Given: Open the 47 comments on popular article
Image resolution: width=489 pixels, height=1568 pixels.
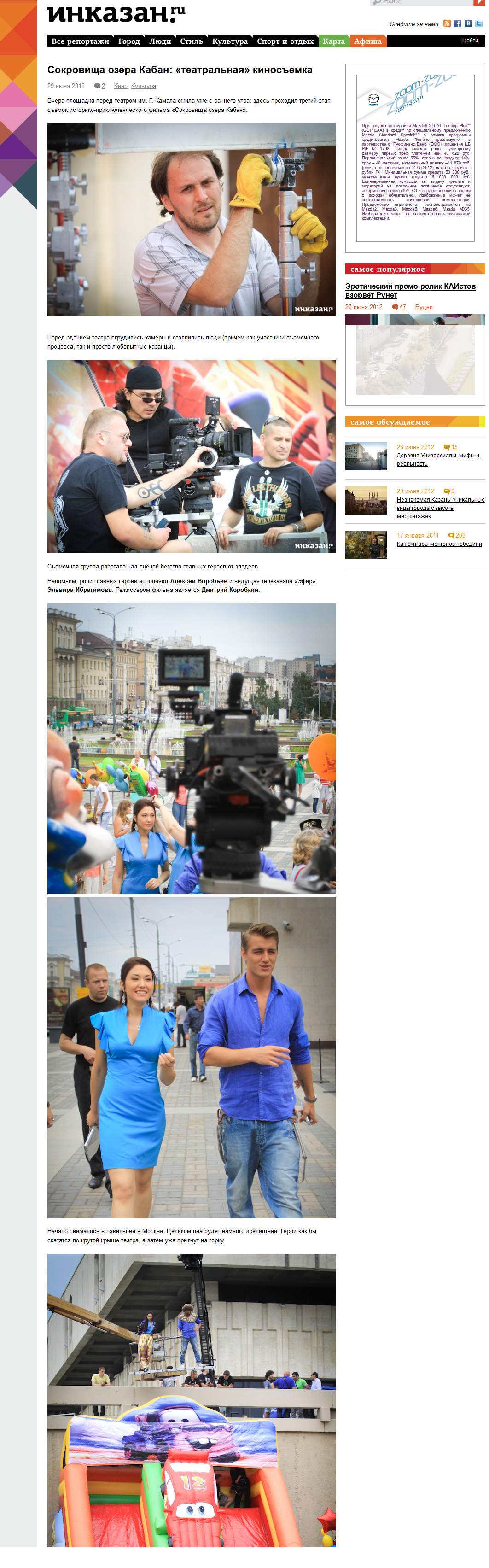Looking at the screenshot, I should point(399,307).
